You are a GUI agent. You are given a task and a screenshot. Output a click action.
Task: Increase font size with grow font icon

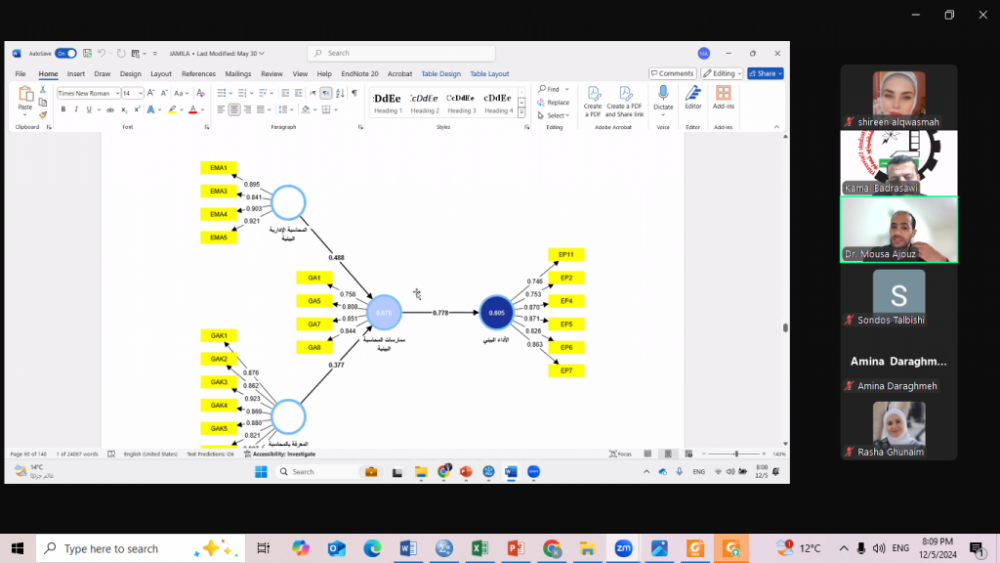coord(151,93)
